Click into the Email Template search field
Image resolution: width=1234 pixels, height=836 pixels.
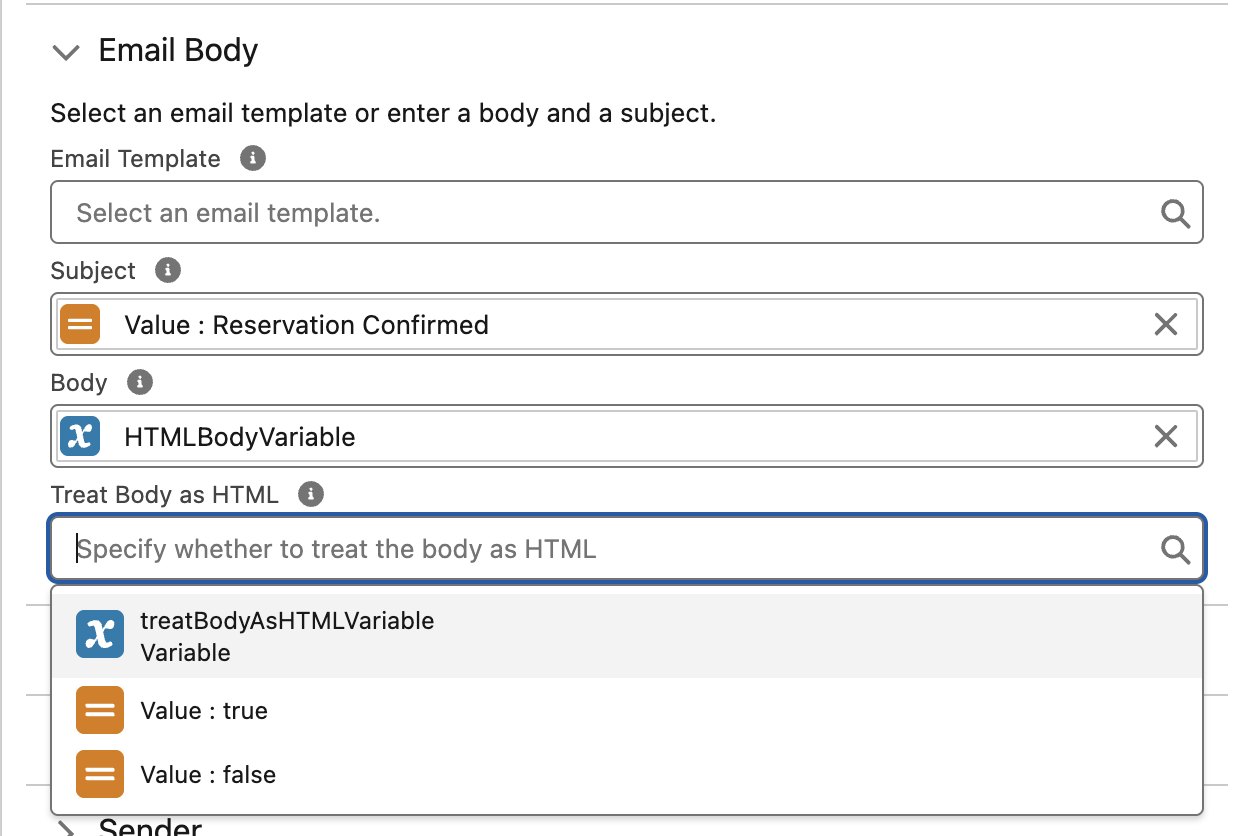click(600, 212)
